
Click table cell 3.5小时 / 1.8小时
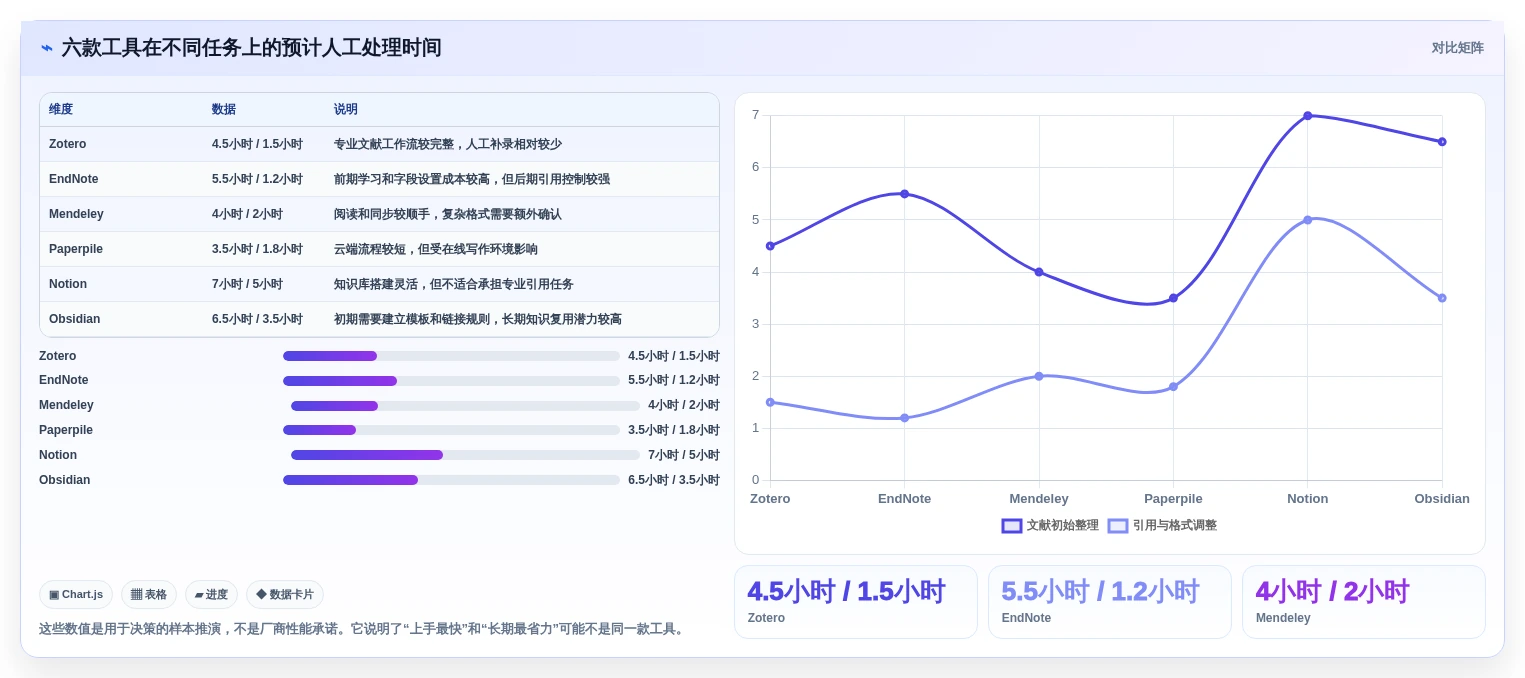coord(257,249)
